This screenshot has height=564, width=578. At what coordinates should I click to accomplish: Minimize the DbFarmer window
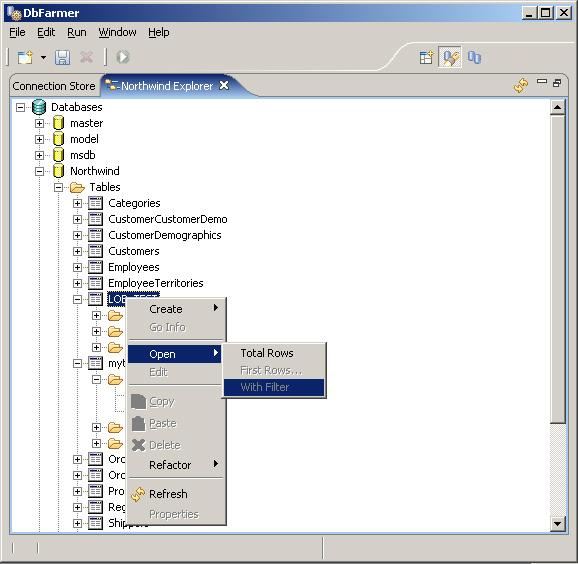[x=529, y=13]
